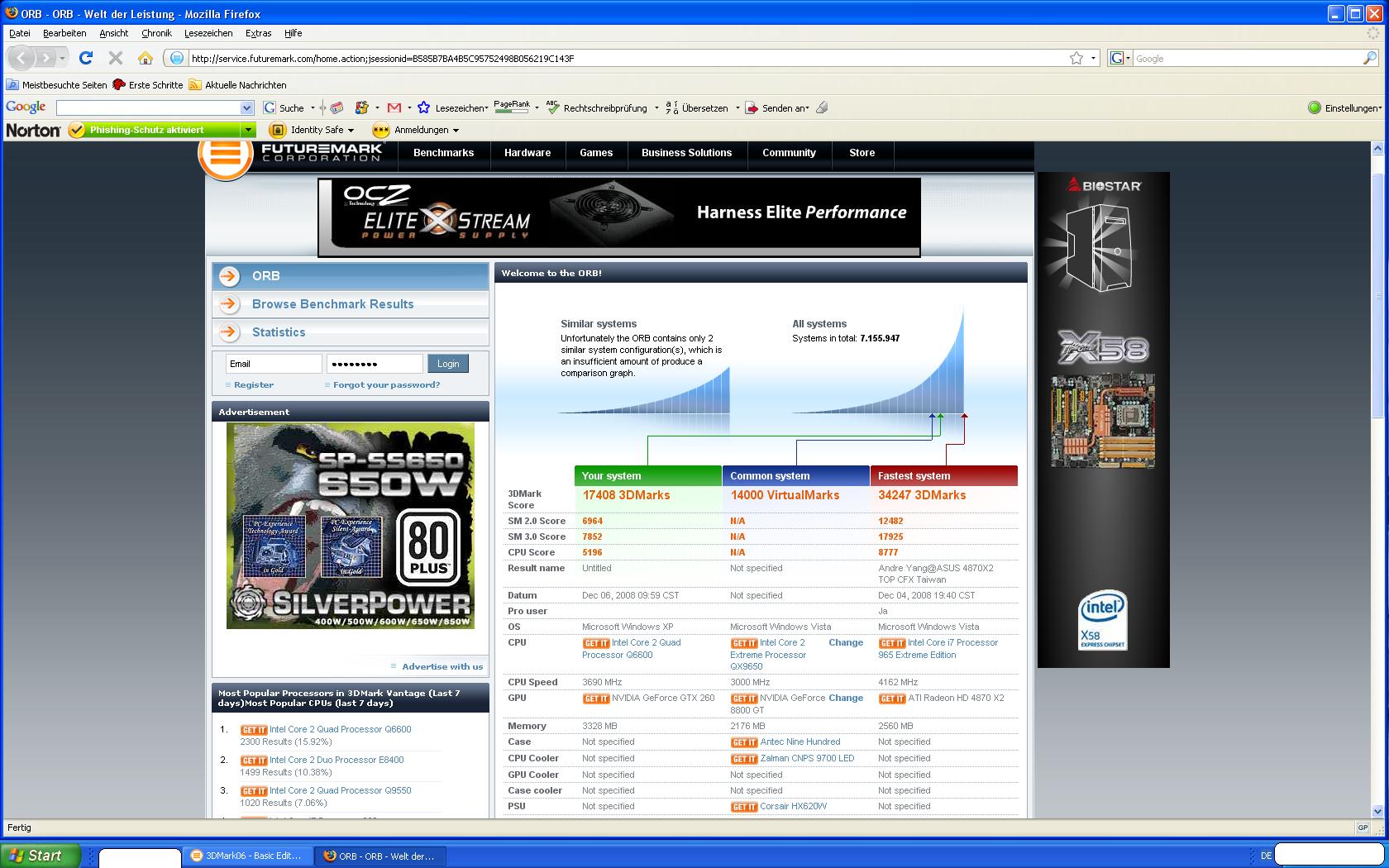
Task: Open the Lesezeichen menu
Action: coord(208,33)
